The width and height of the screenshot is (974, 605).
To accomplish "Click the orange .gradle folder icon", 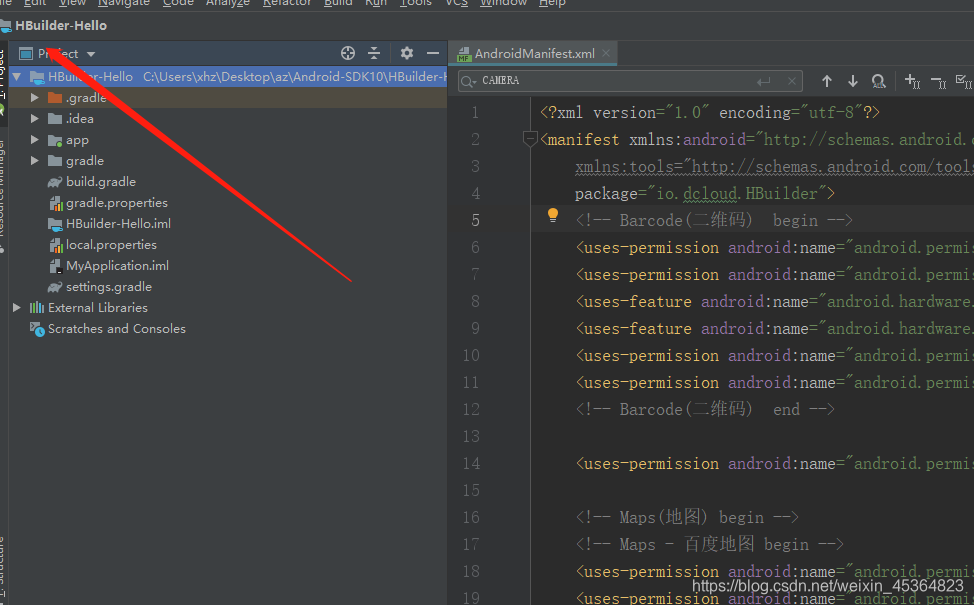I will pyautogui.click(x=55, y=98).
